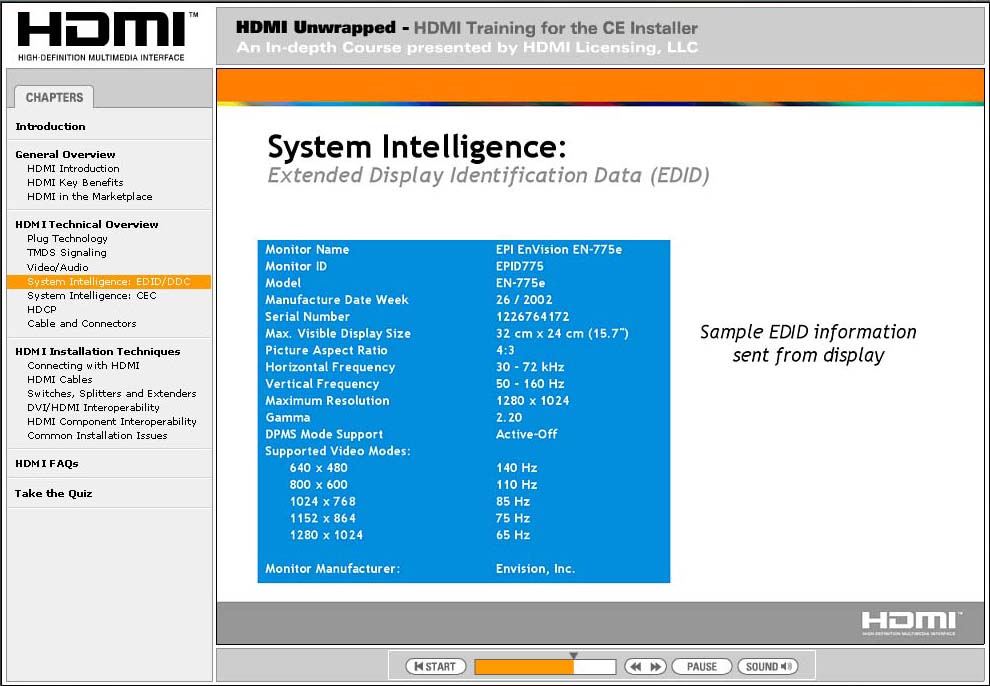Open DVI/HDMI Interoperability chapter
Image resolution: width=990 pixels, height=686 pixels.
[93, 407]
